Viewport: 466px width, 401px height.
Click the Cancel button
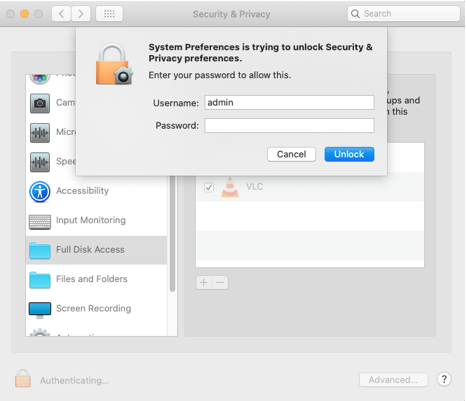point(291,154)
